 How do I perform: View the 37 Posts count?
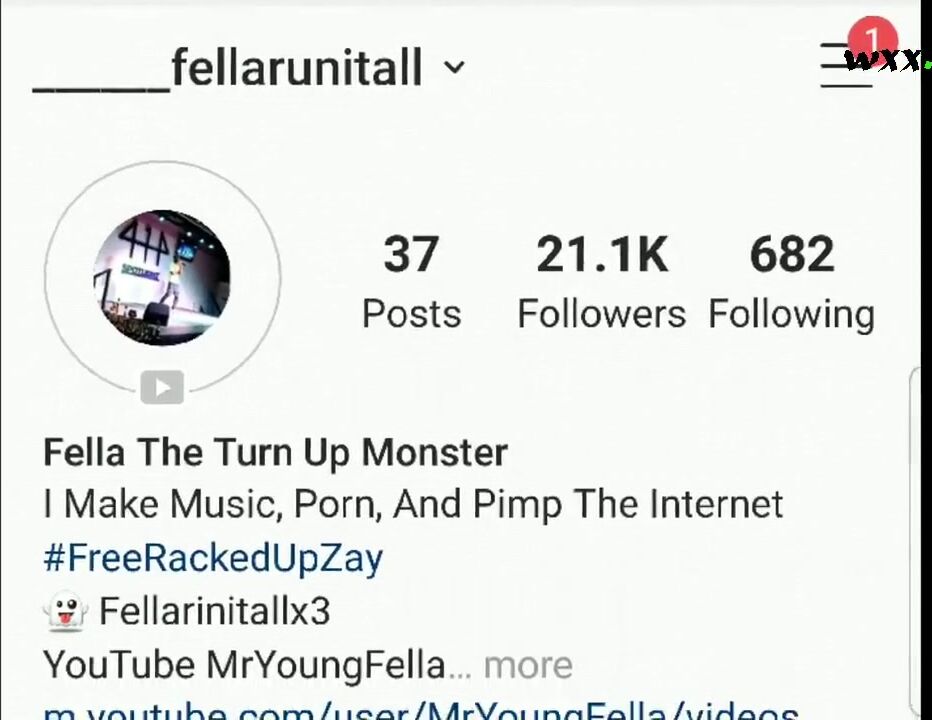pos(411,281)
